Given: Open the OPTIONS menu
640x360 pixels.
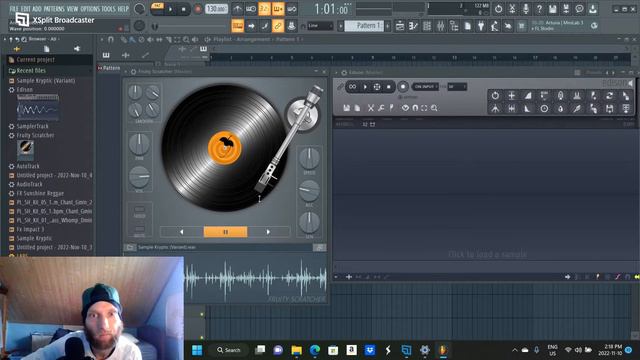Looking at the screenshot, I should click(90, 9).
